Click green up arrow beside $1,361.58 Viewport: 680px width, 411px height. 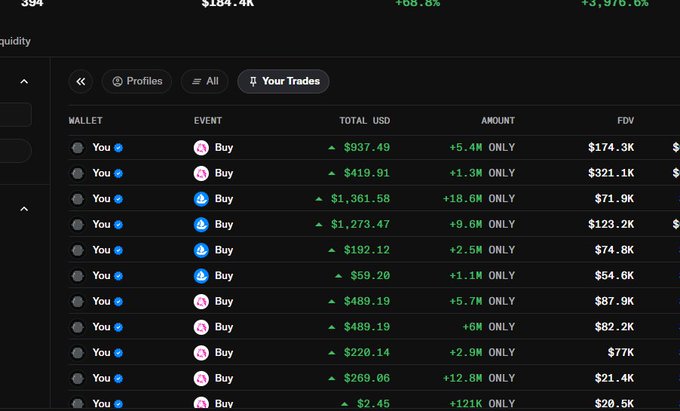[x=319, y=199]
